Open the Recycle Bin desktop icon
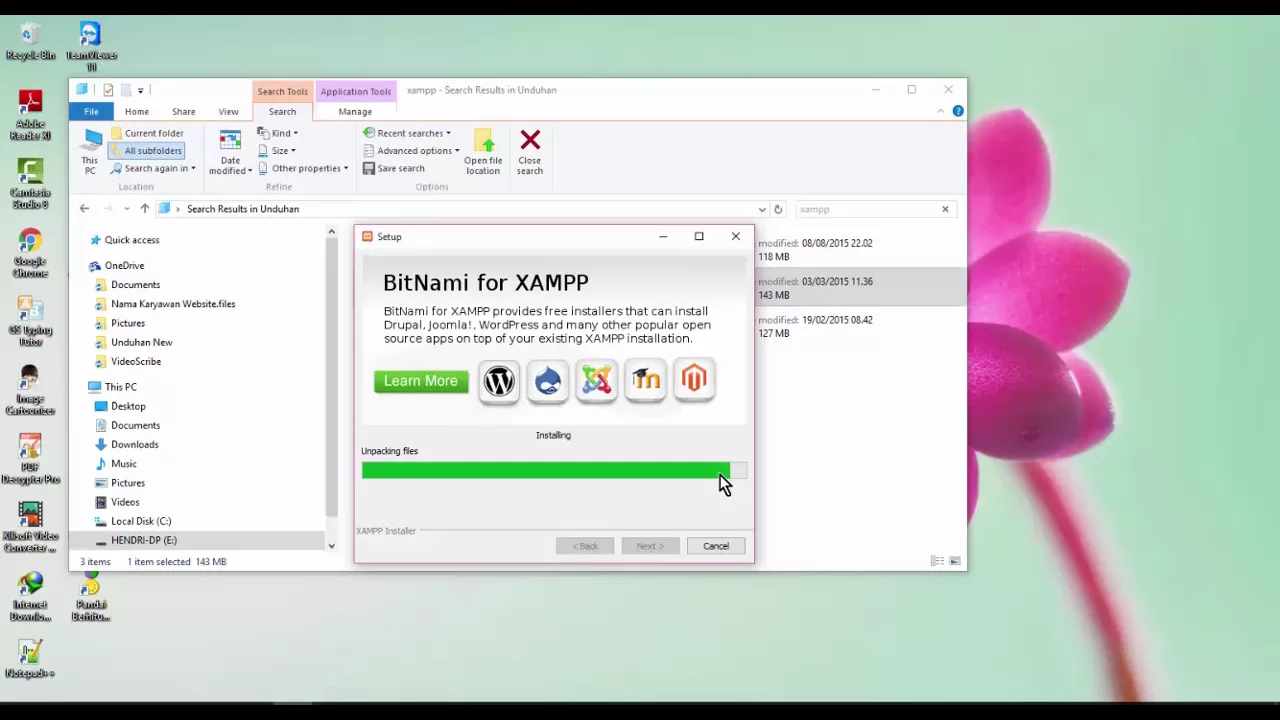Image resolution: width=1280 pixels, height=720 pixels. click(30, 42)
